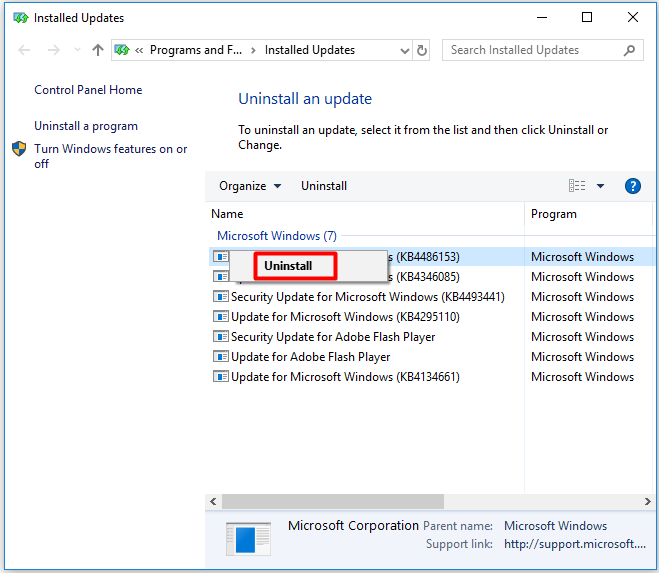Open Turn Windows features on or off
Screen dimensions: 659x573
point(111,156)
